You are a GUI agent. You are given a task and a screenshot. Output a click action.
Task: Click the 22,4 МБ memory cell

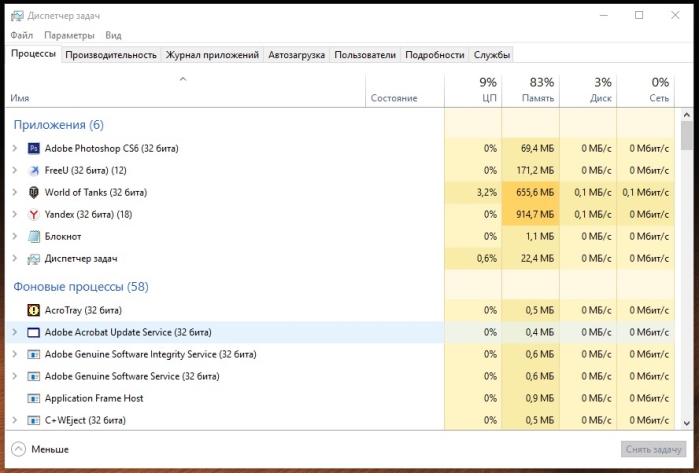coord(530,259)
